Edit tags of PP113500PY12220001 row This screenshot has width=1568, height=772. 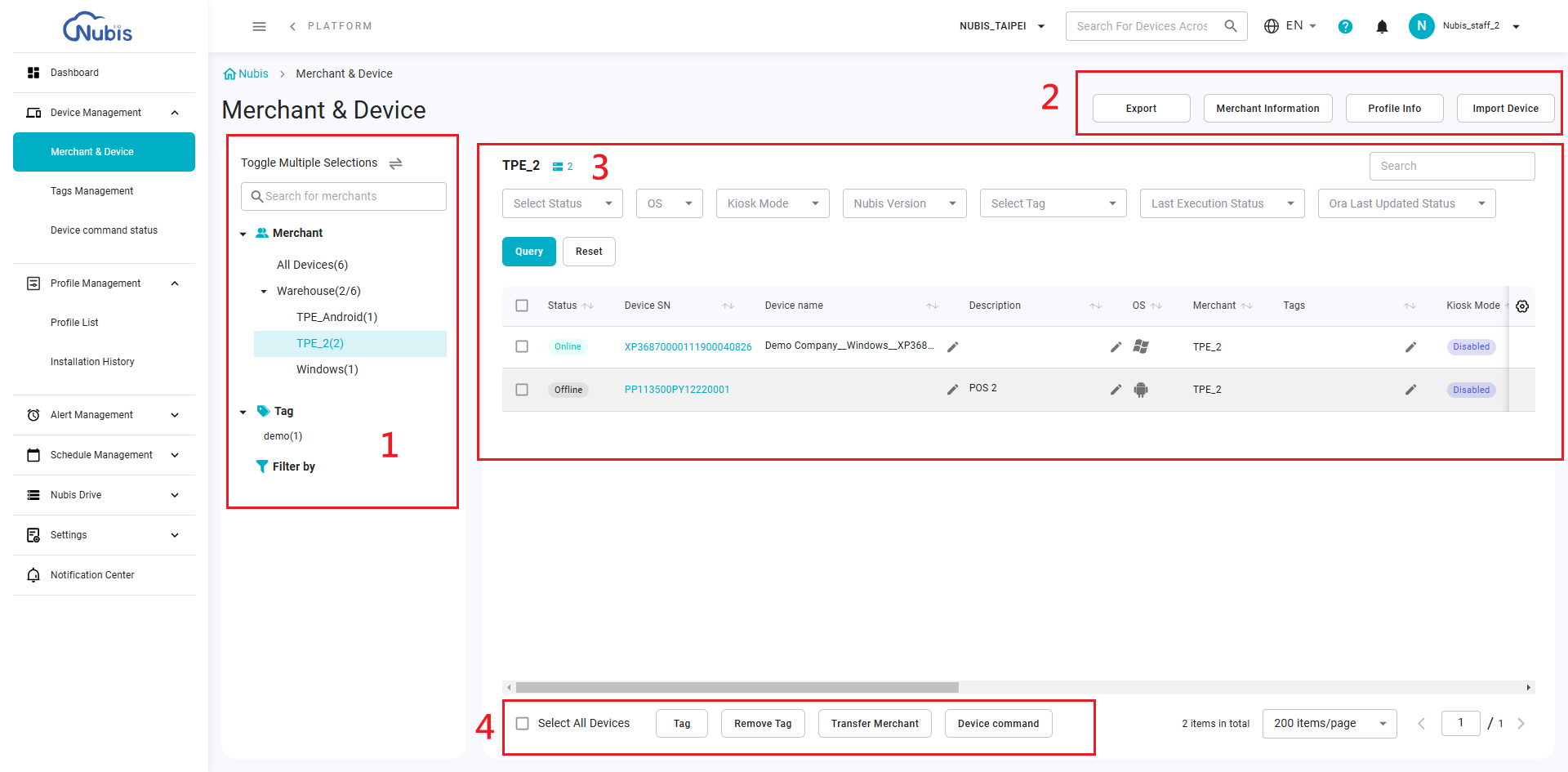tap(1410, 390)
